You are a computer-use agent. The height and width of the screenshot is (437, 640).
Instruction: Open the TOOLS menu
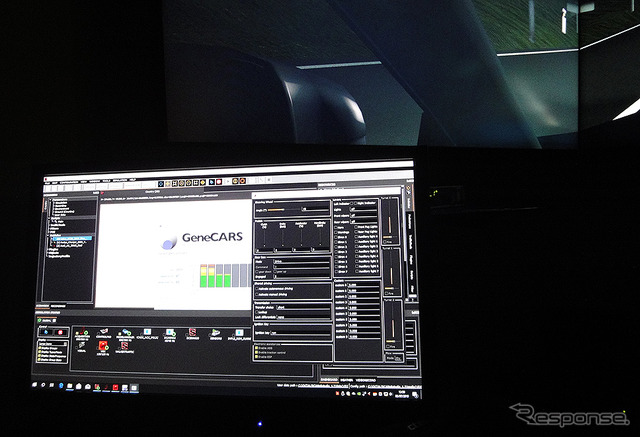(x=107, y=181)
